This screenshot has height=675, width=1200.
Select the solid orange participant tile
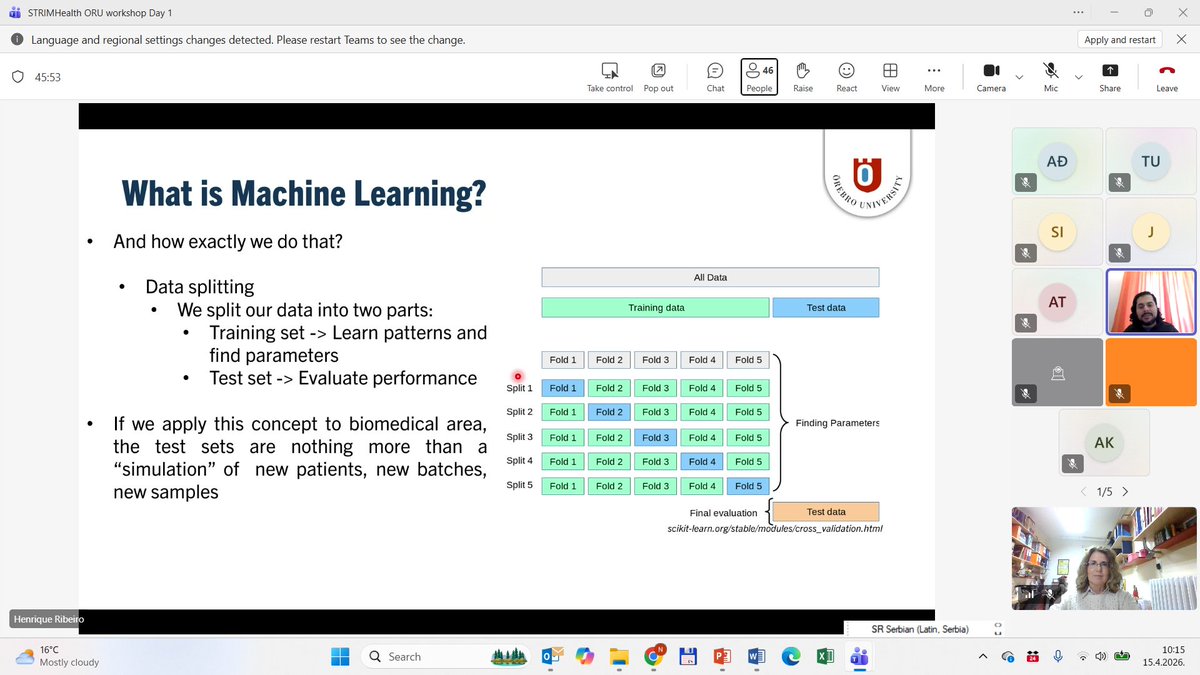coord(1151,371)
